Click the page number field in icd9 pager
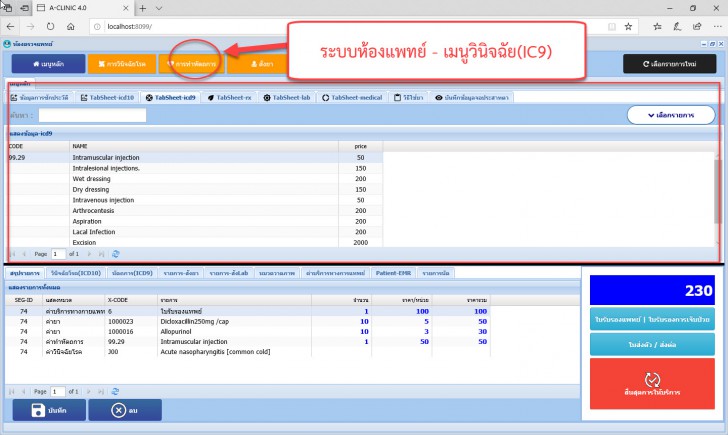 click(x=58, y=254)
